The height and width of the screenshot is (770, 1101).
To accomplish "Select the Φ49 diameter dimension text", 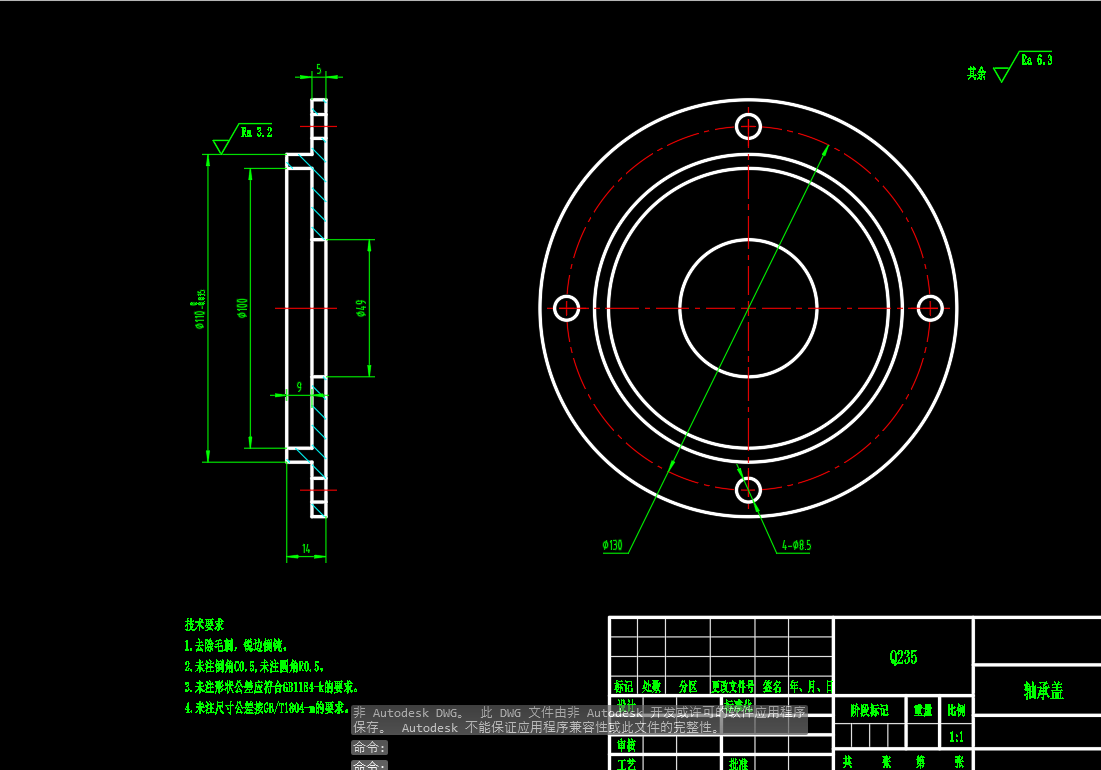I will point(361,308).
